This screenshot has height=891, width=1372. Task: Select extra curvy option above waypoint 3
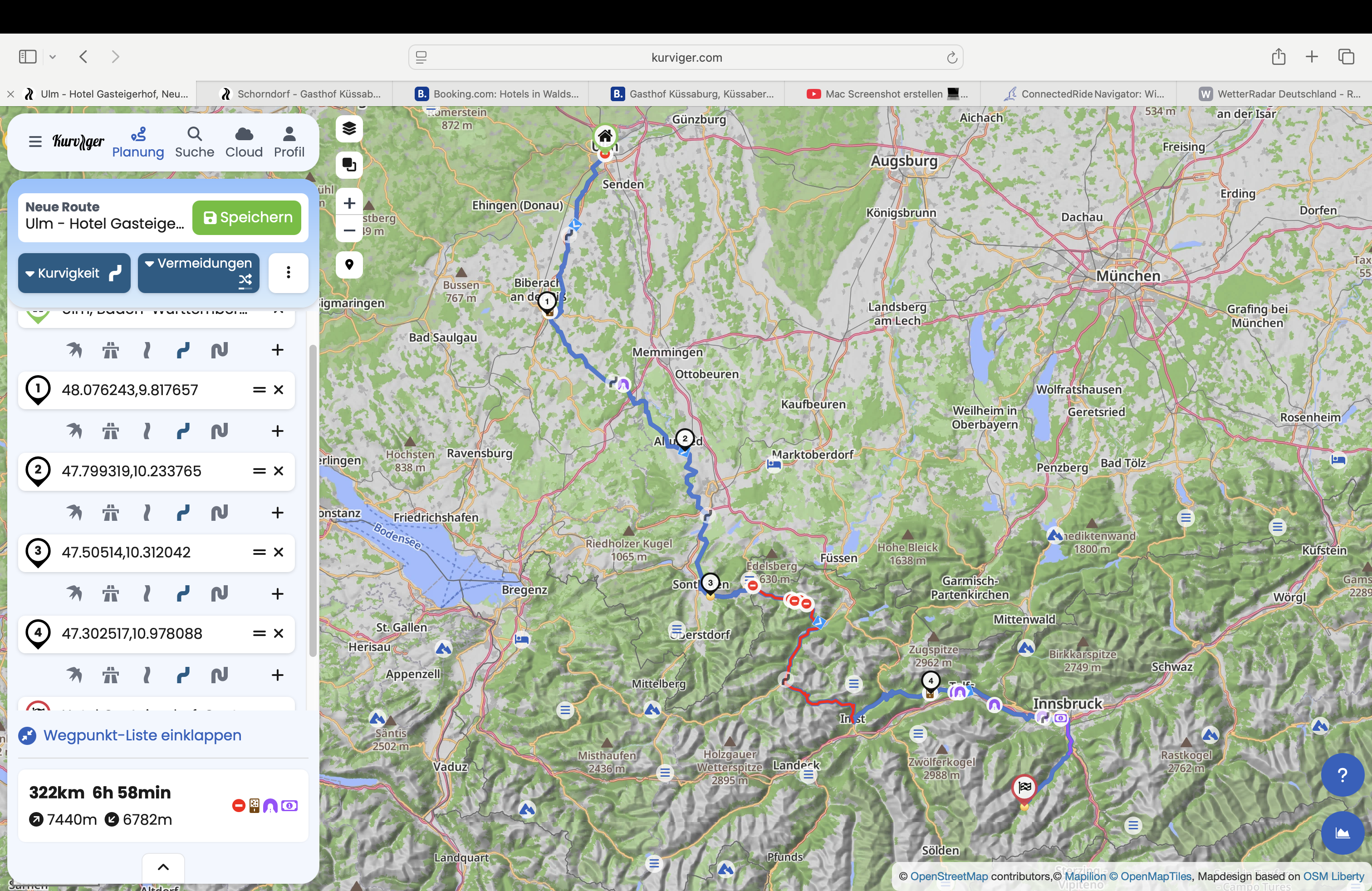point(219,512)
